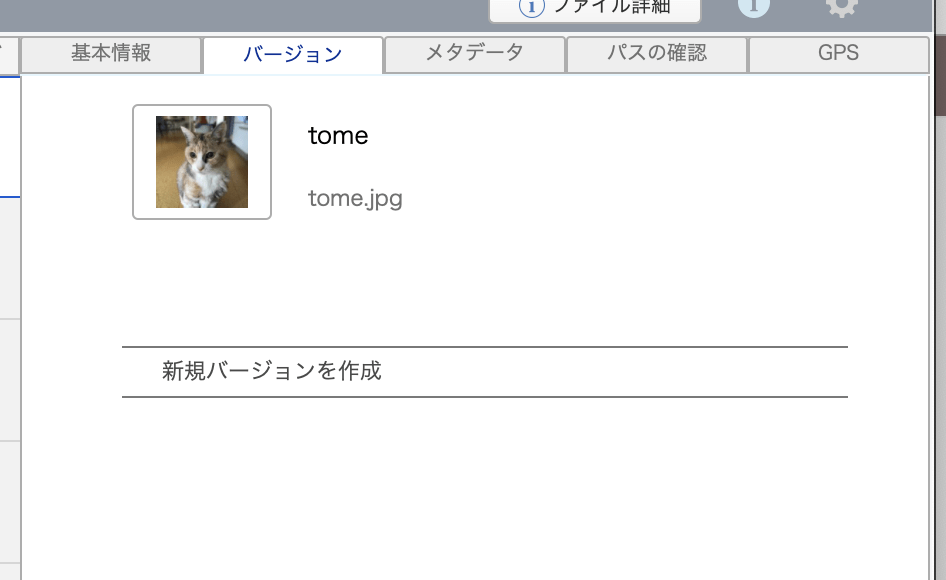Select the tome.jpg filename label
This screenshot has height=580, width=946.
[355, 198]
